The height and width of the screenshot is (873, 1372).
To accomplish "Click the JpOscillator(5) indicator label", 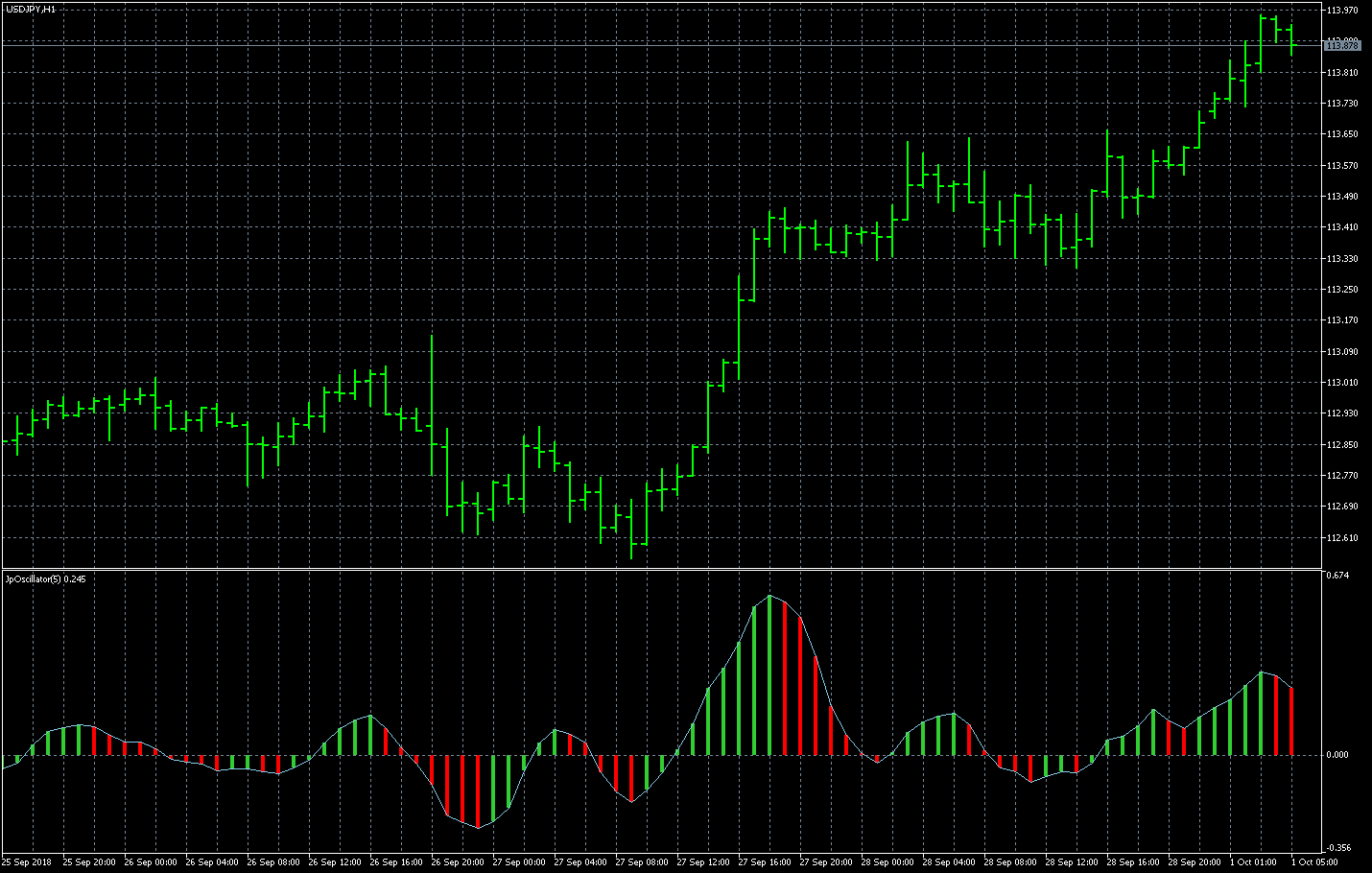I will tap(45, 579).
